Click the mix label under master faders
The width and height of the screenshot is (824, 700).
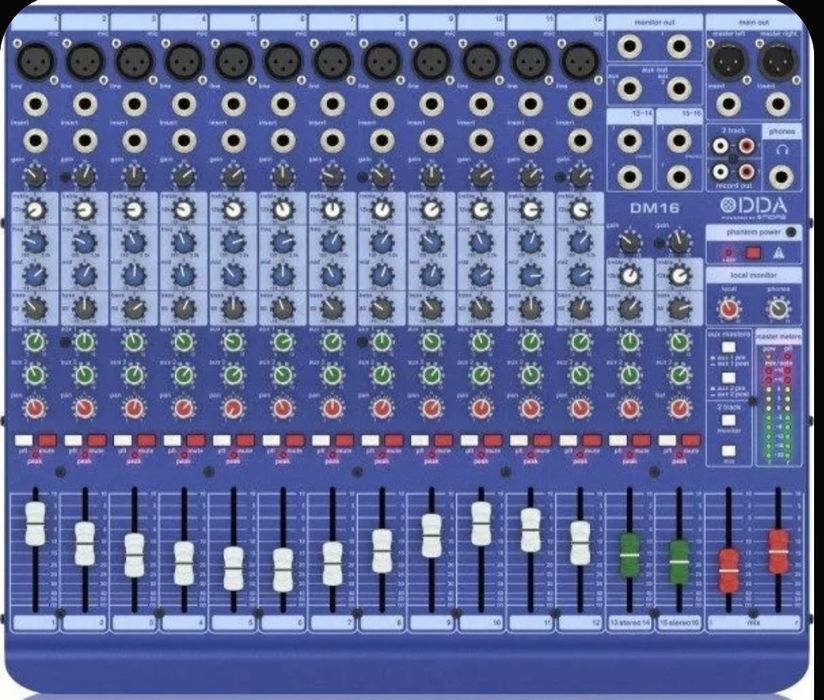click(x=754, y=623)
